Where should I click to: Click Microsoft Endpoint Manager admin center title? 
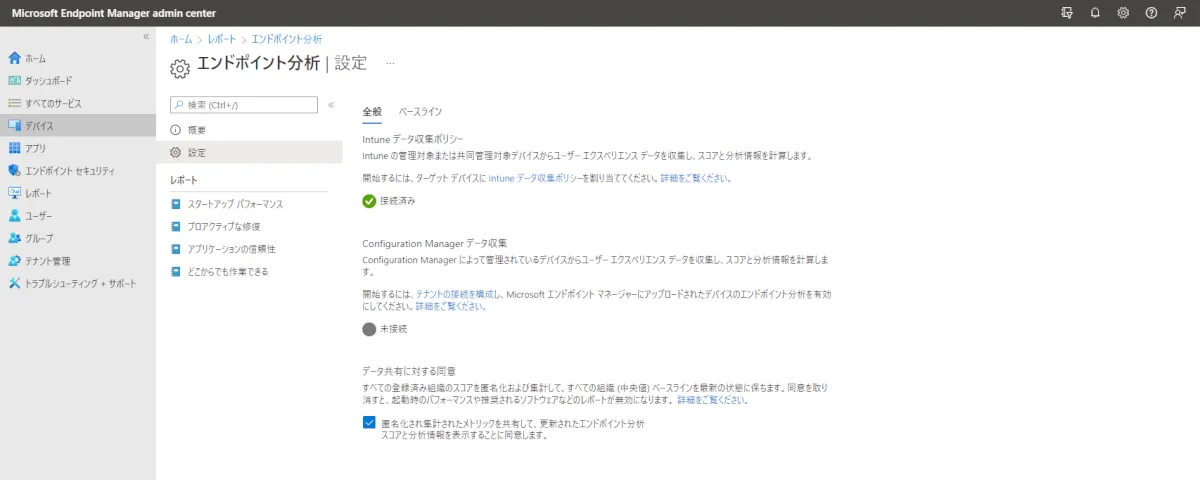[x=113, y=13]
